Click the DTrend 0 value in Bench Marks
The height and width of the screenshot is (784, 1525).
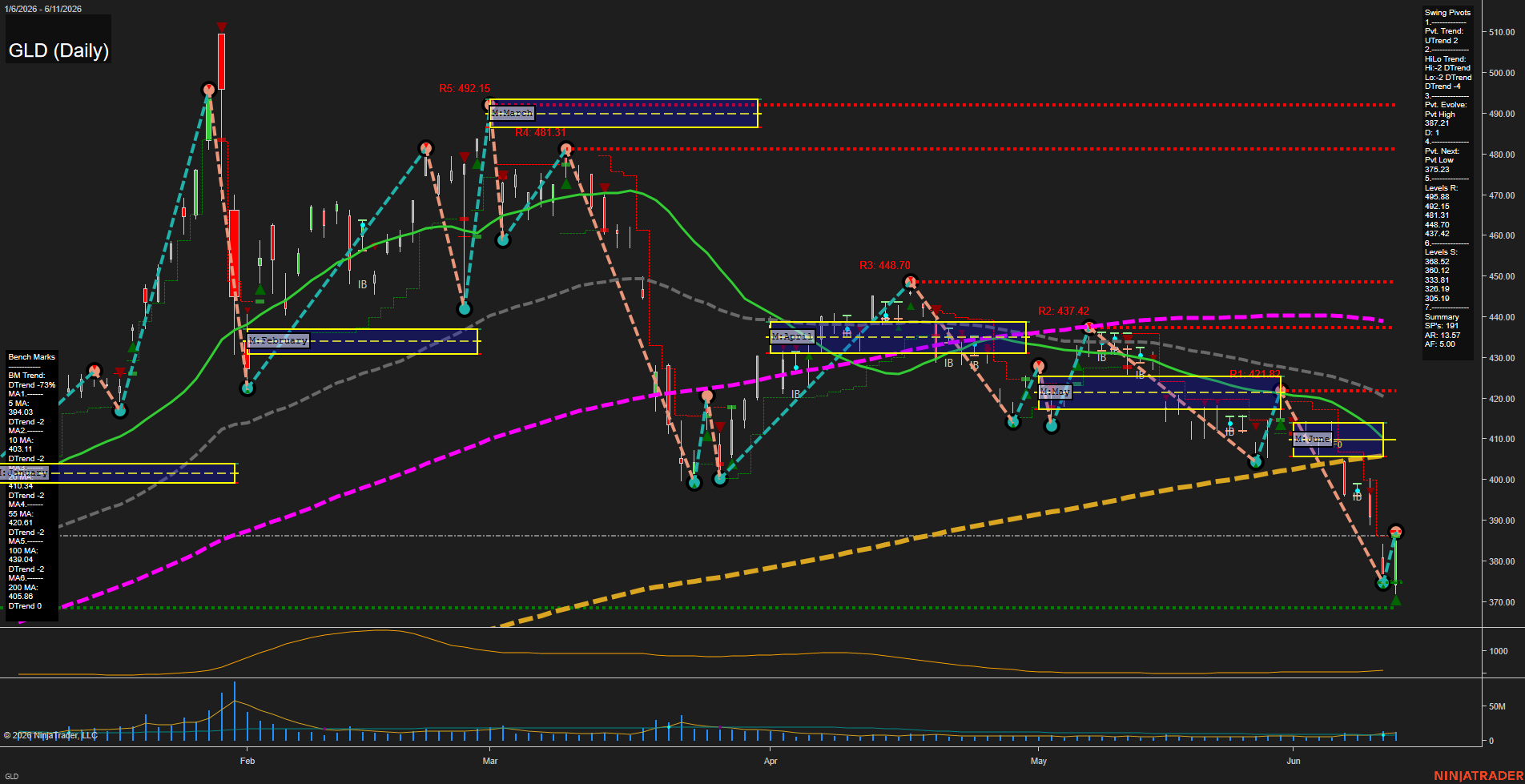click(25, 606)
